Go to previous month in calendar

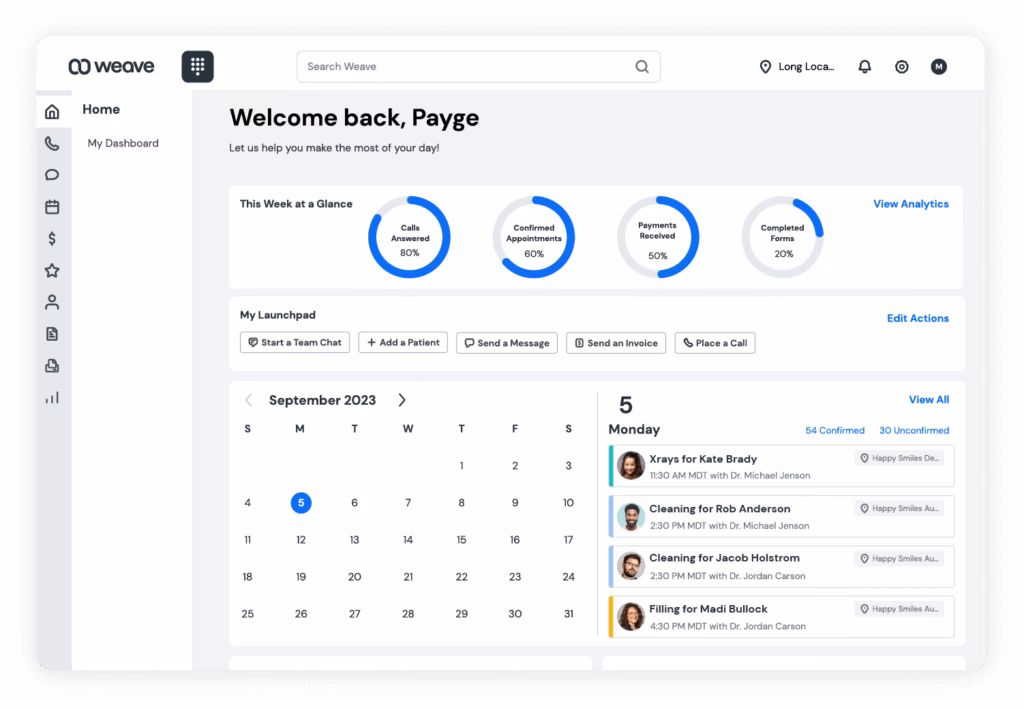coord(249,400)
